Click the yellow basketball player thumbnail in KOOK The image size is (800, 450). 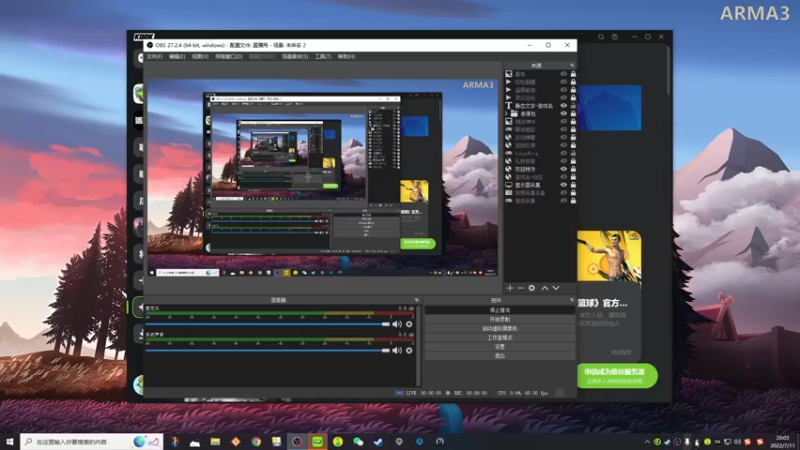click(x=609, y=256)
